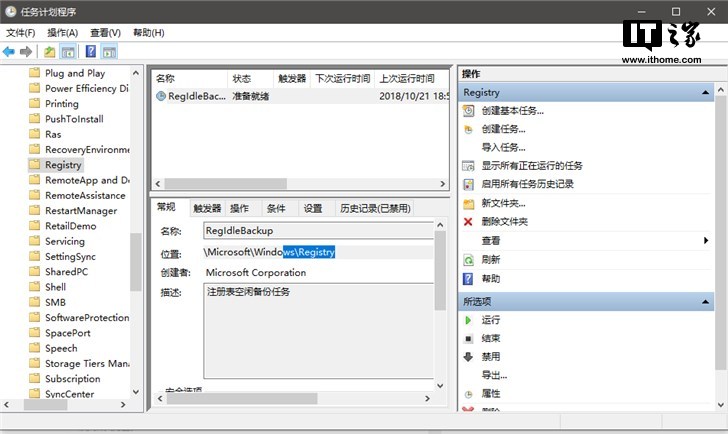The image size is (728, 434).
Task: Click the 删除文件夹 action text
Action: pyautogui.click(x=504, y=222)
